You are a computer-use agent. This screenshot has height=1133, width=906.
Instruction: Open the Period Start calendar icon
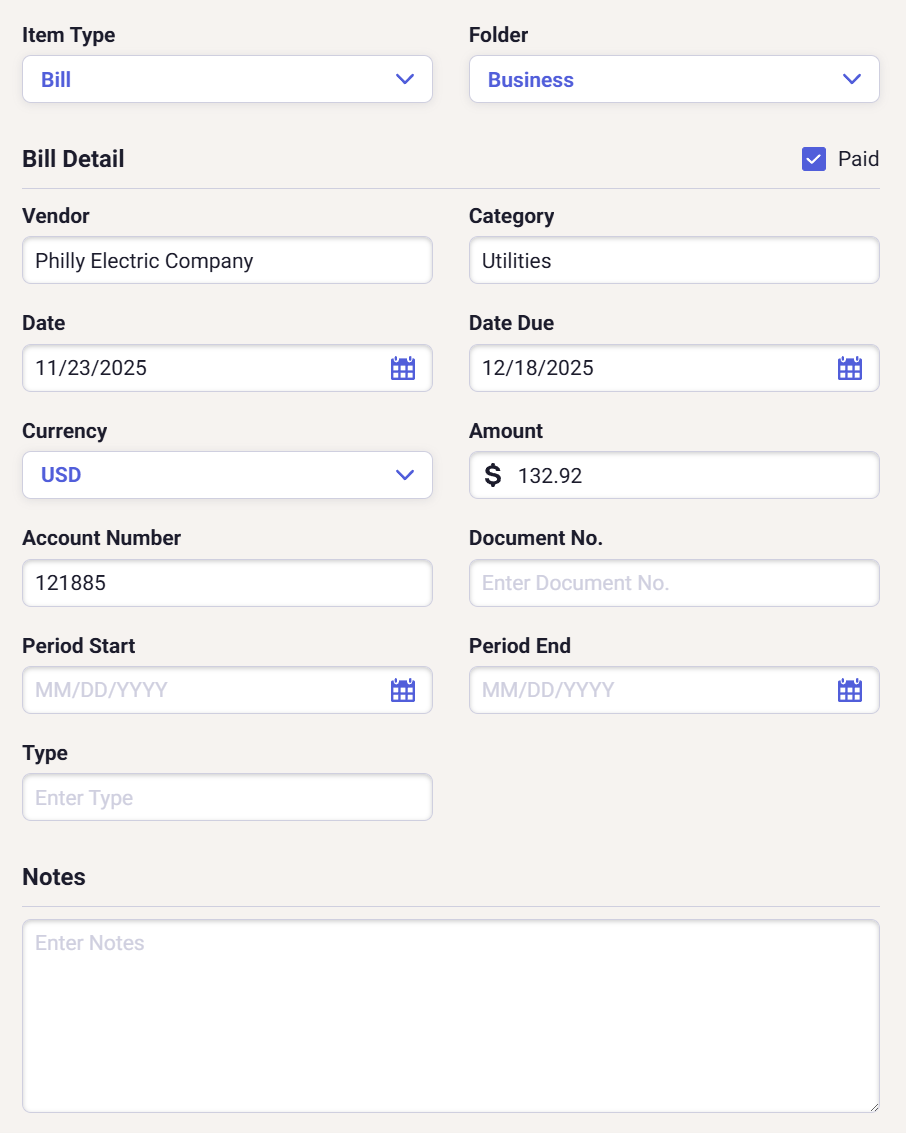402,690
